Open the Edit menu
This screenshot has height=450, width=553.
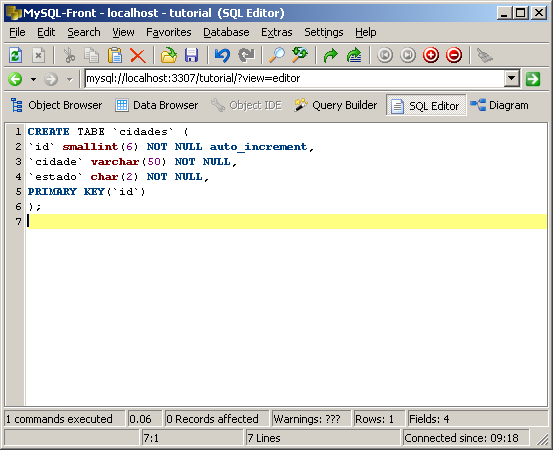[46, 32]
